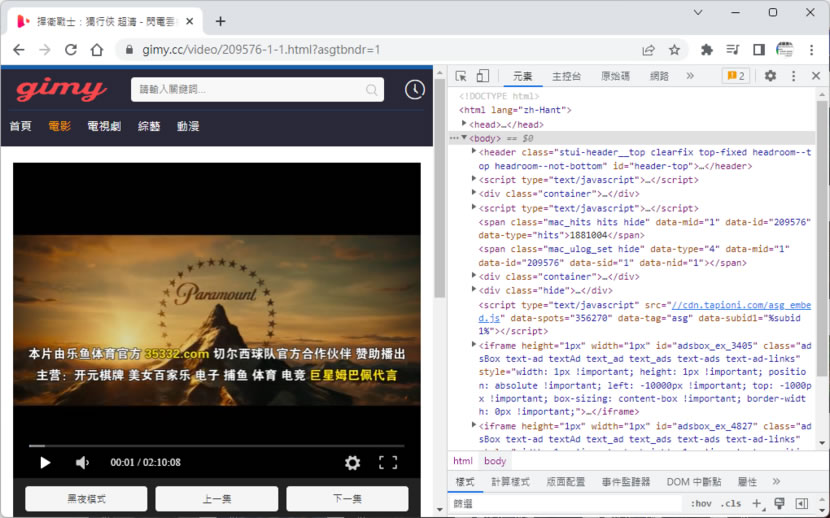Image resolution: width=830 pixels, height=518 pixels.
Task: Click the search magnifier icon in gimy
Action: click(x=372, y=89)
